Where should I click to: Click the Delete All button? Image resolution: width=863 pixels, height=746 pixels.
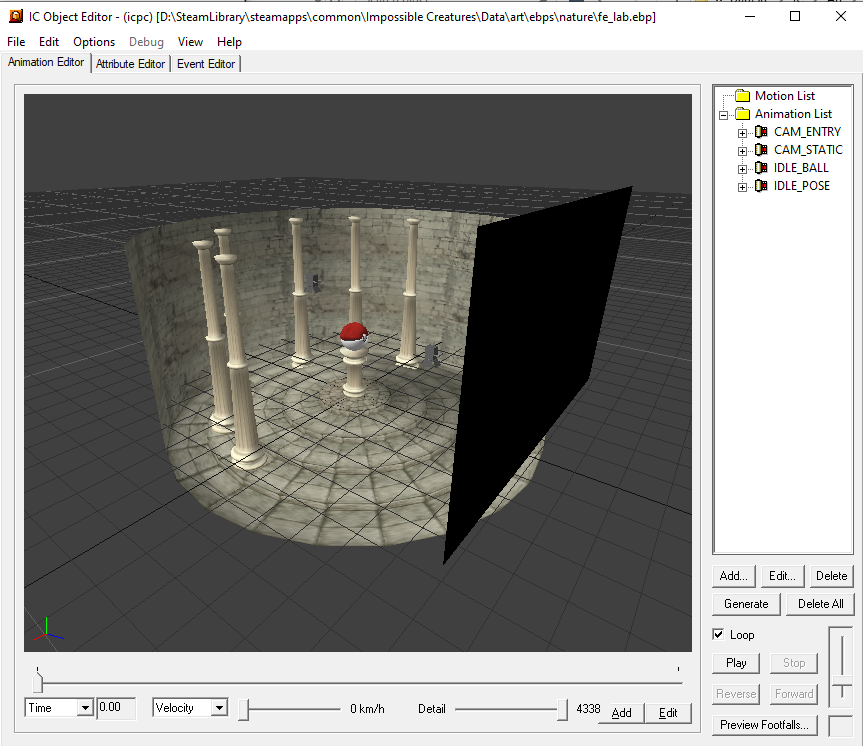(x=820, y=604)
